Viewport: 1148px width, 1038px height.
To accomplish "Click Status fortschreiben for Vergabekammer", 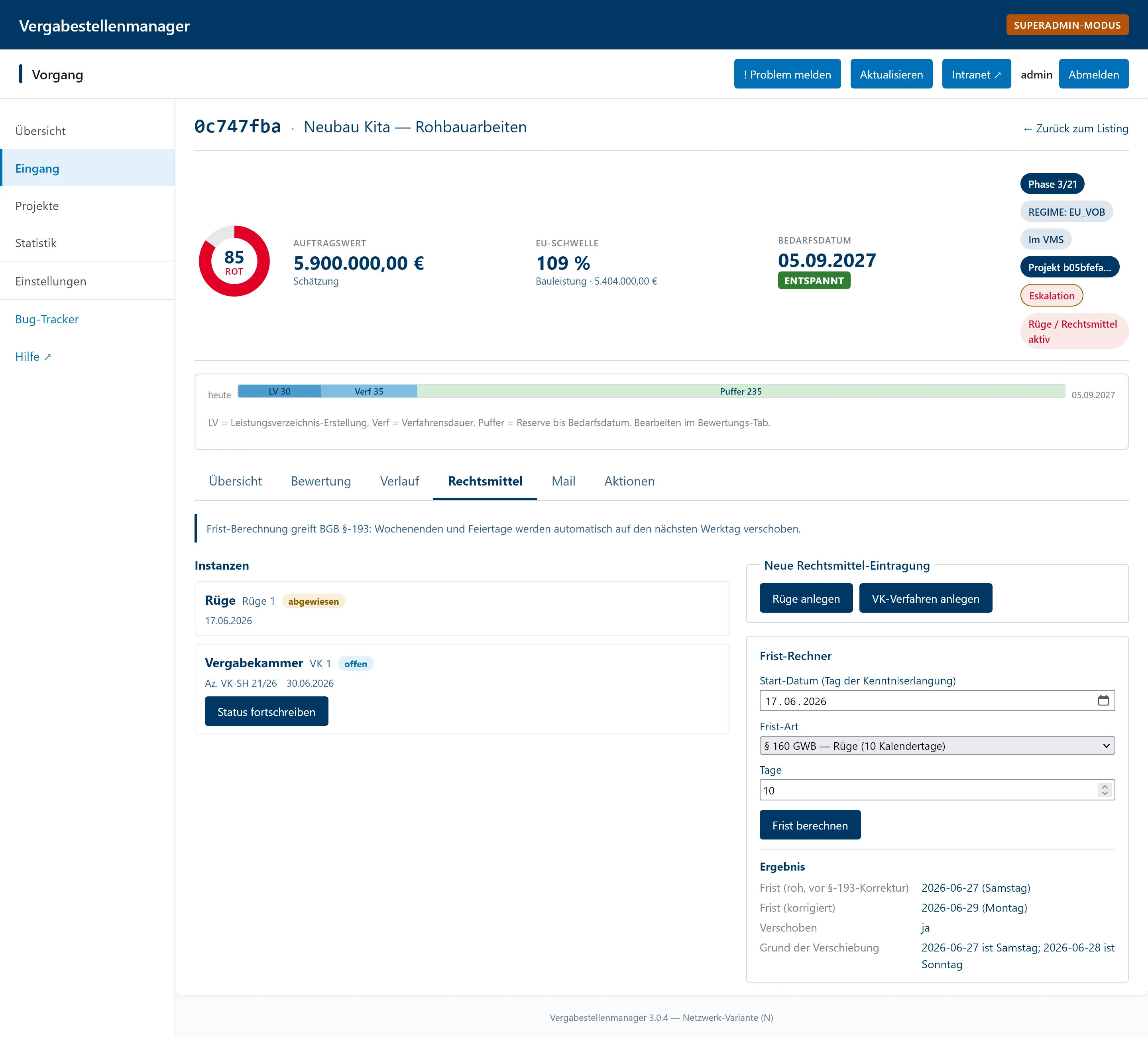I will click(266, 712).
